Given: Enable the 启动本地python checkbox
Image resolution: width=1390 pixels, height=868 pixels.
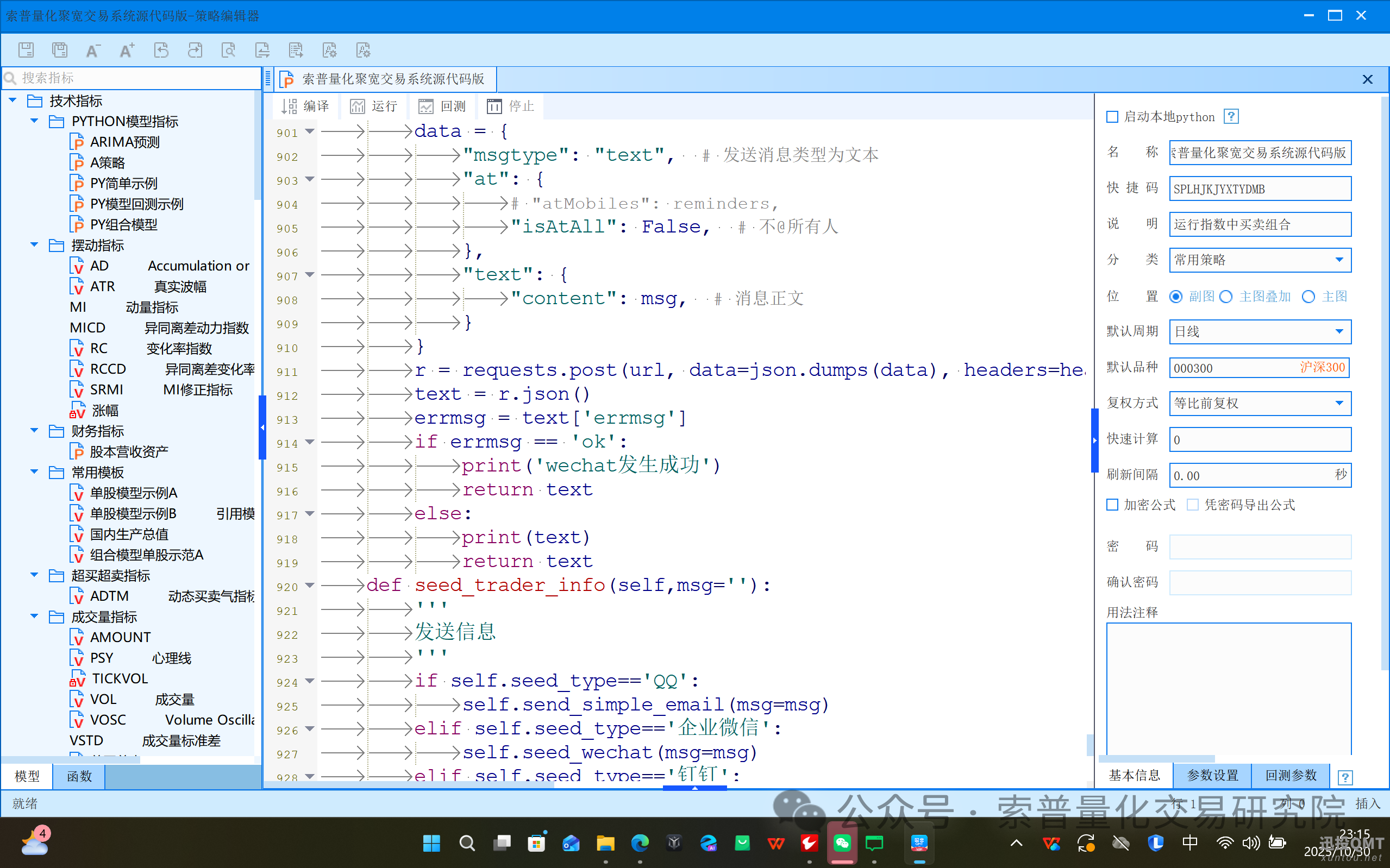Looking at the screenshot, I should click(x=1113, y=117).
